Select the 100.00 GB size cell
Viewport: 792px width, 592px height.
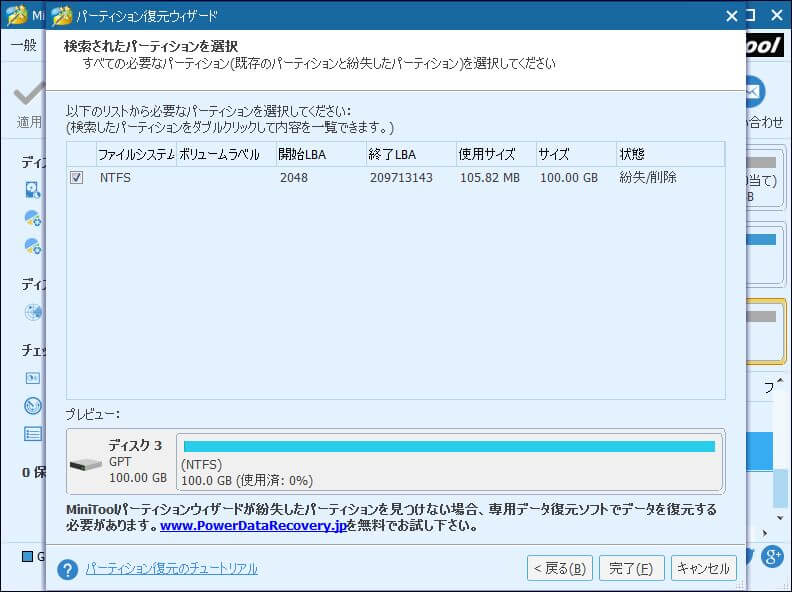coord(569,178)
